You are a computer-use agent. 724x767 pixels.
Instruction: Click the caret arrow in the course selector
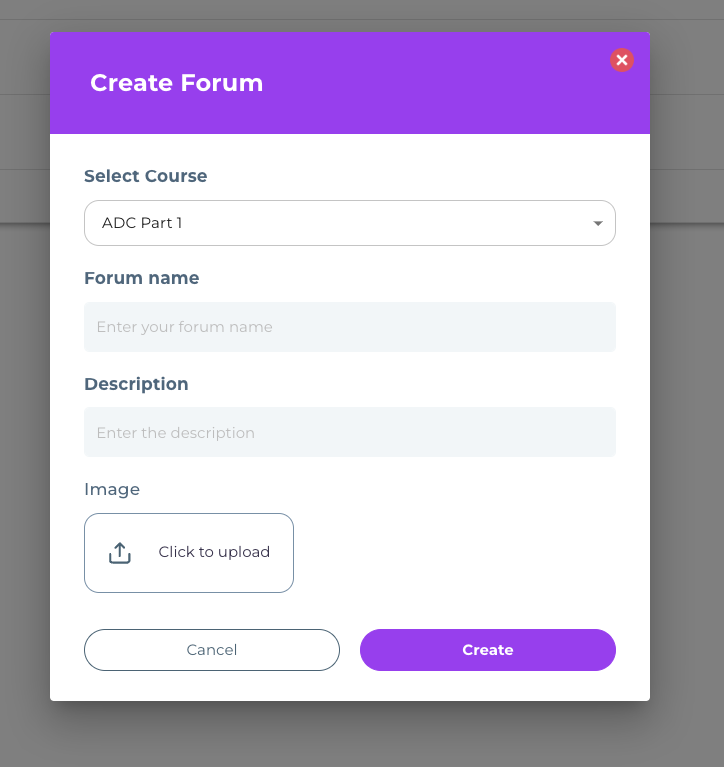pyautogui.click(x=598, y=223)
